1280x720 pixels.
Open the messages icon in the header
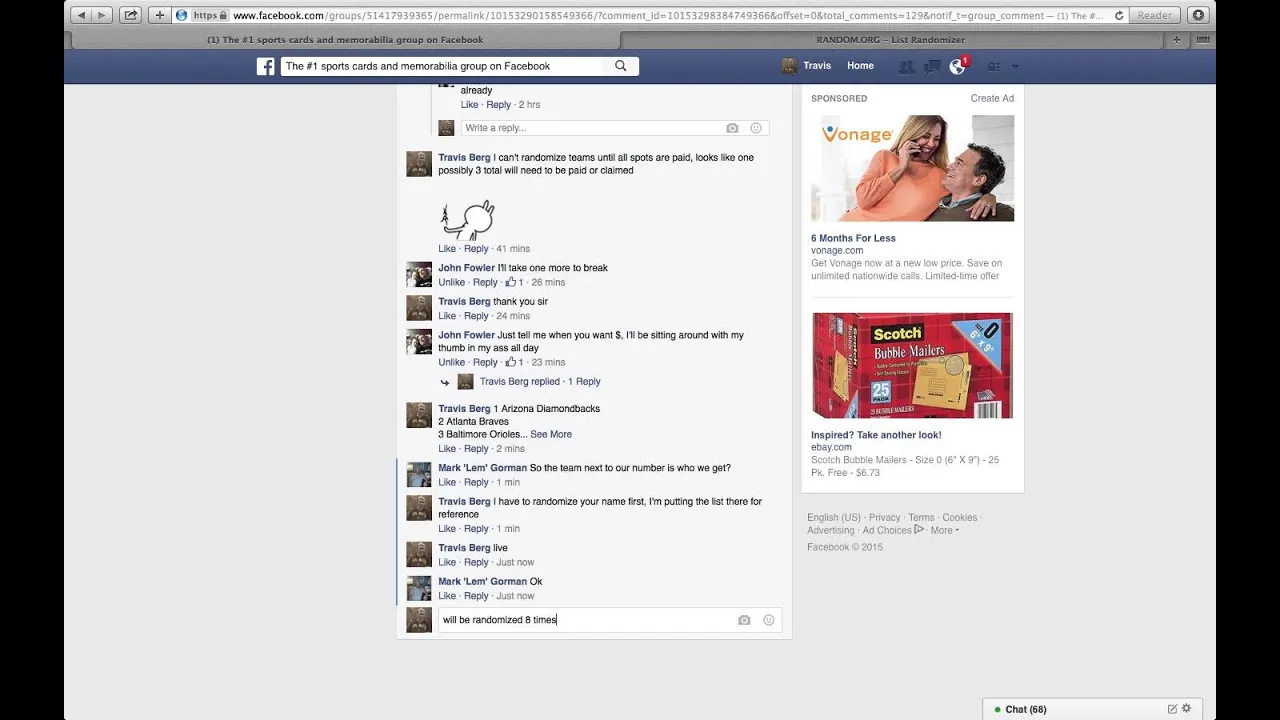point(931,66)
